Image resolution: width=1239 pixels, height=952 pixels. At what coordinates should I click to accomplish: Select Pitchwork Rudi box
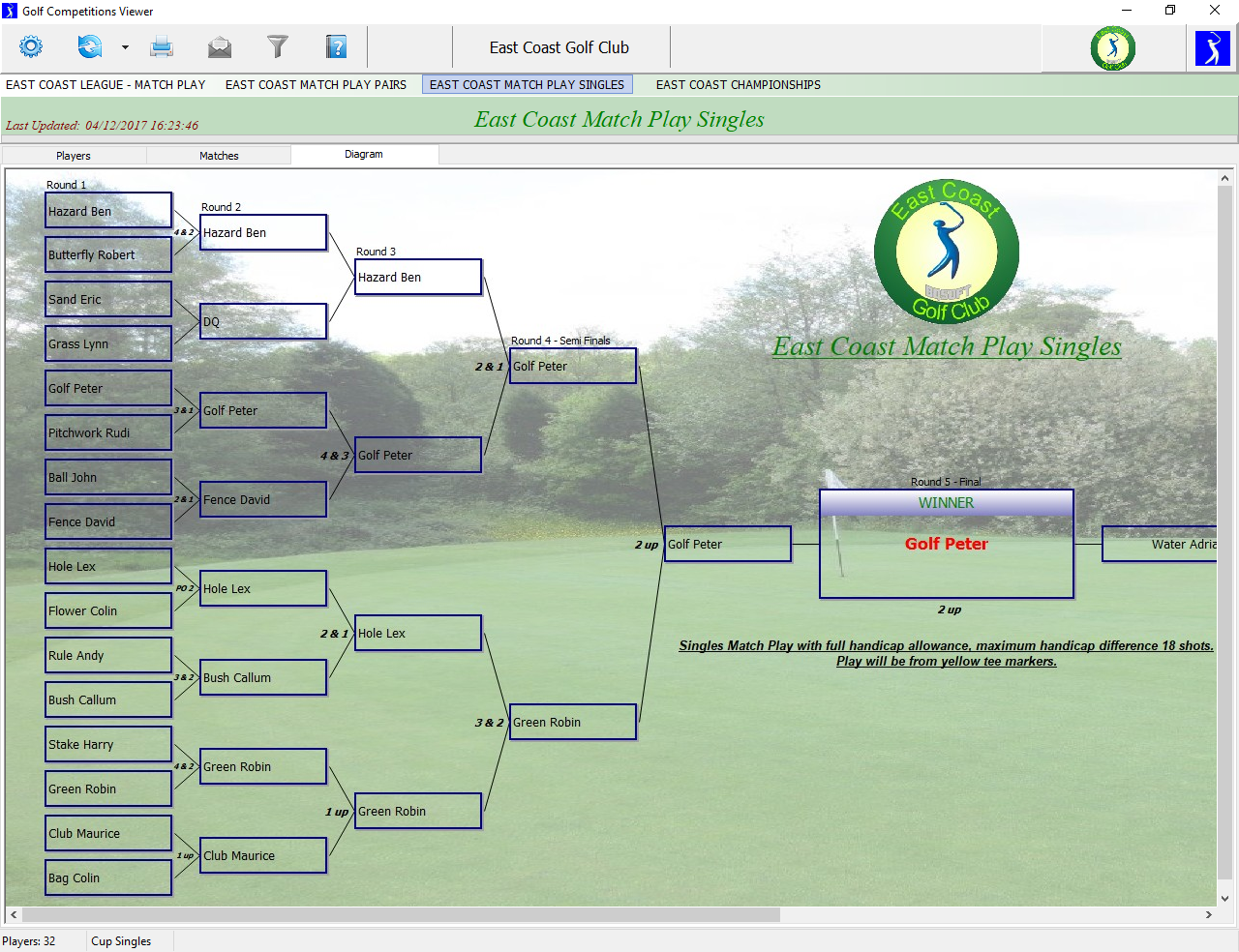[x=108, y=432]
